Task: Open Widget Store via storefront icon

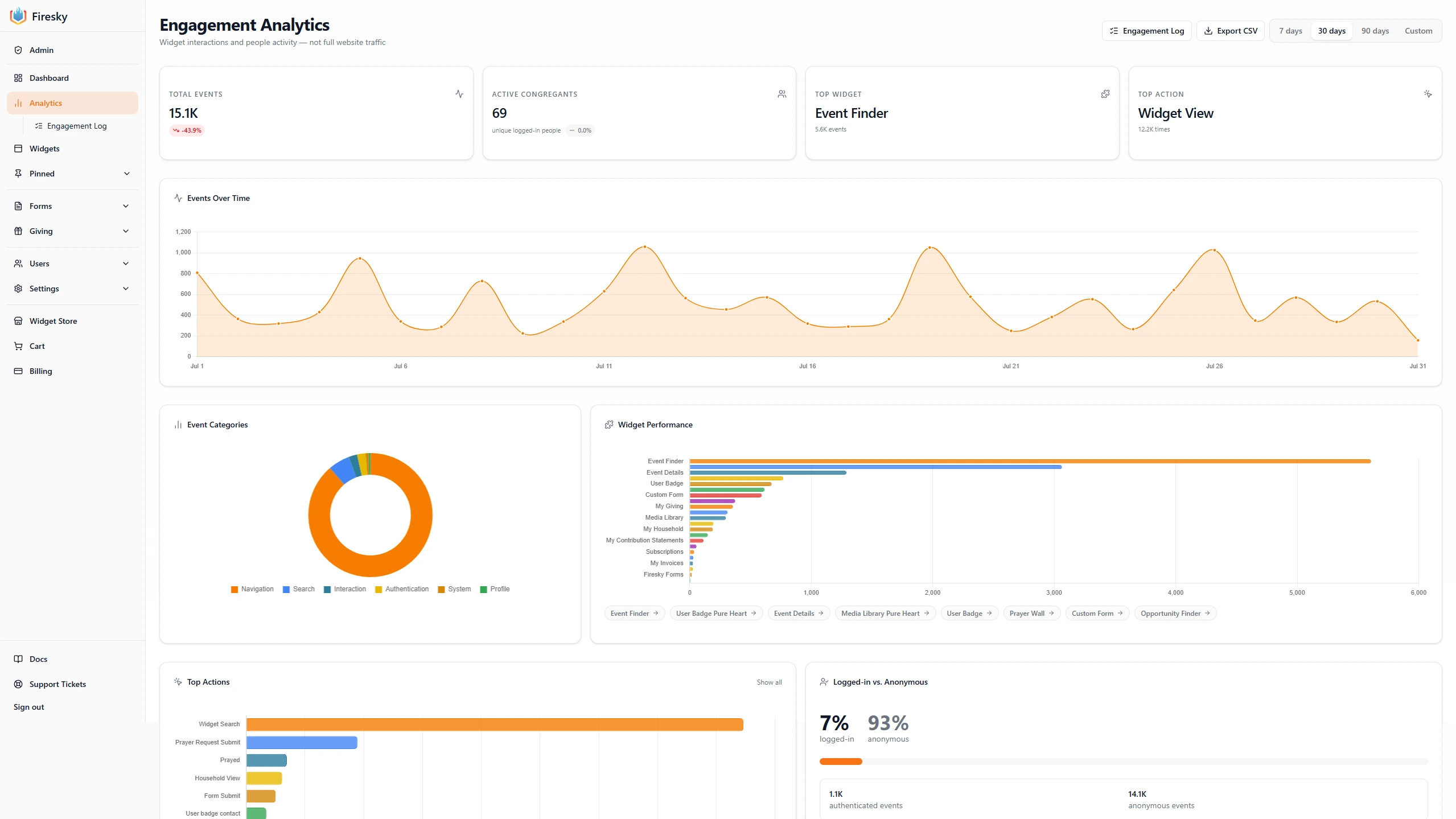Action: point(18,321)
